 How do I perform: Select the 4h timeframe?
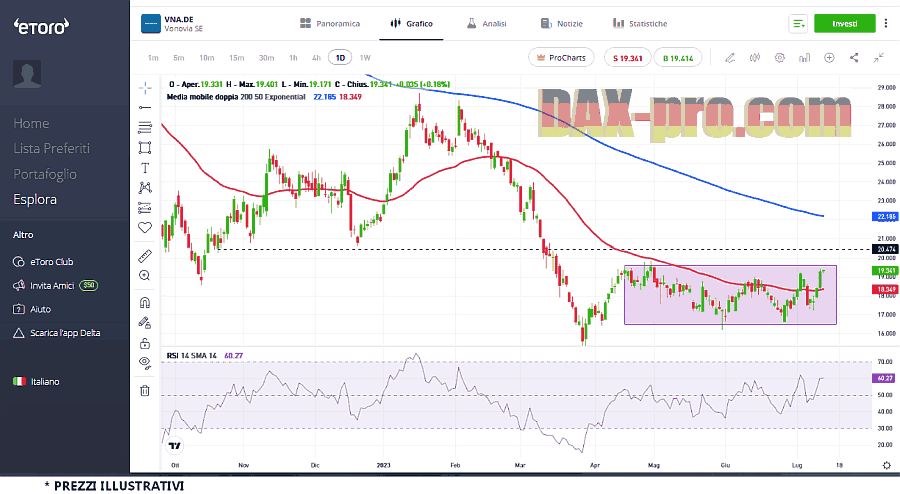click(316, 57)
